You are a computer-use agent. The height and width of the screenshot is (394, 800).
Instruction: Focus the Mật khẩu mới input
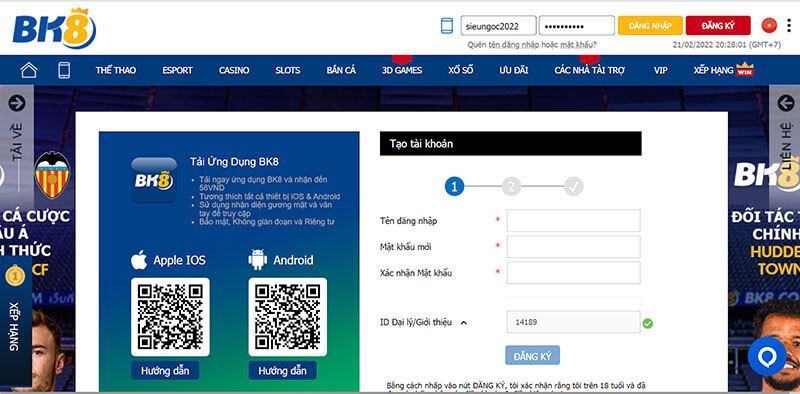click(x=573, y=247)
